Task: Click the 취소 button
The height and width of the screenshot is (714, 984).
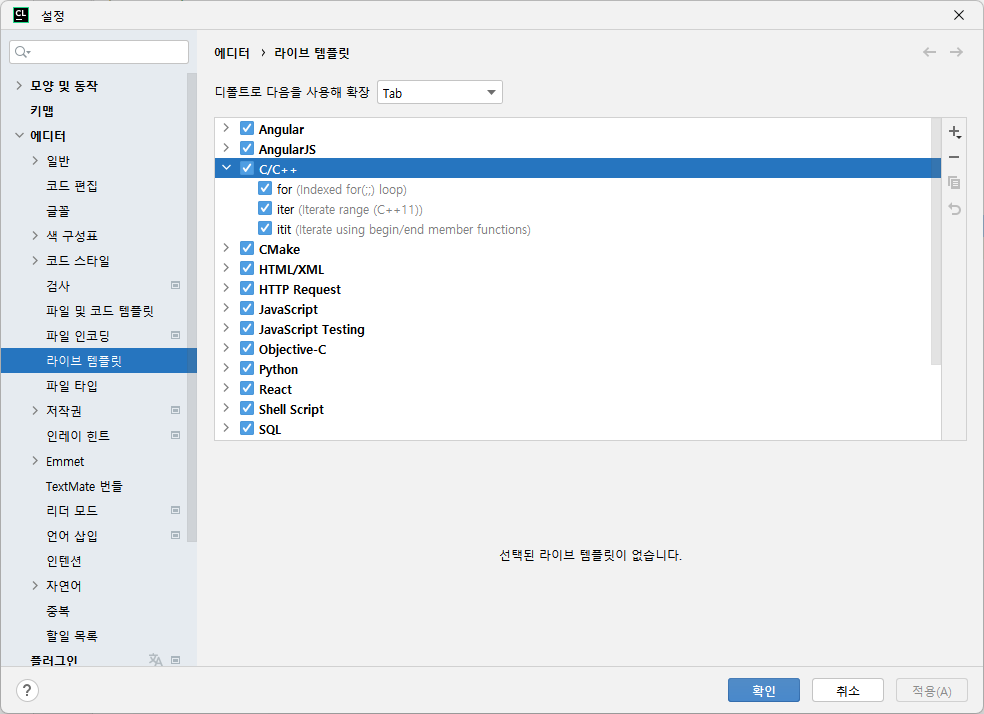Action: [848, 690]
